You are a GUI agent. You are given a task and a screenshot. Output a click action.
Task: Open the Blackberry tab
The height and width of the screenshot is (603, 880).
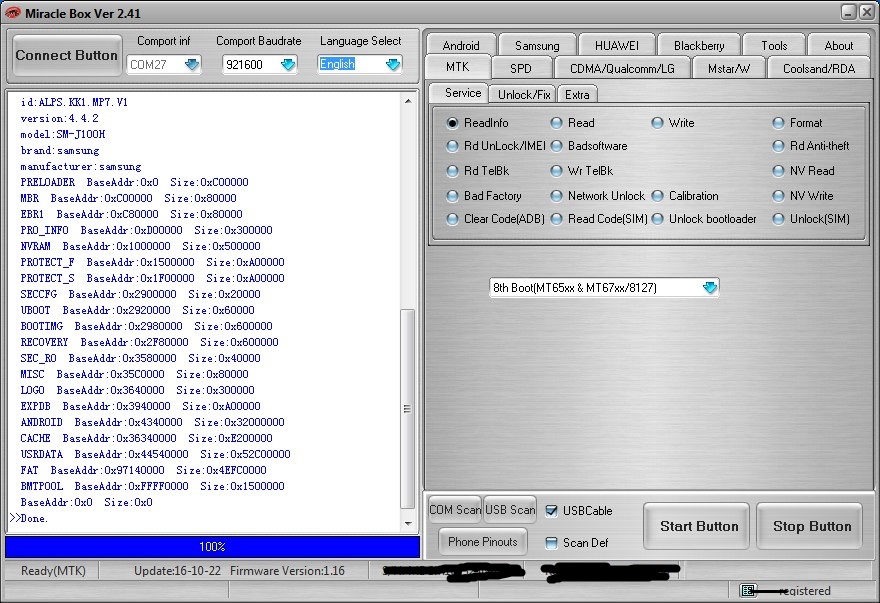(x=699, y=45)
